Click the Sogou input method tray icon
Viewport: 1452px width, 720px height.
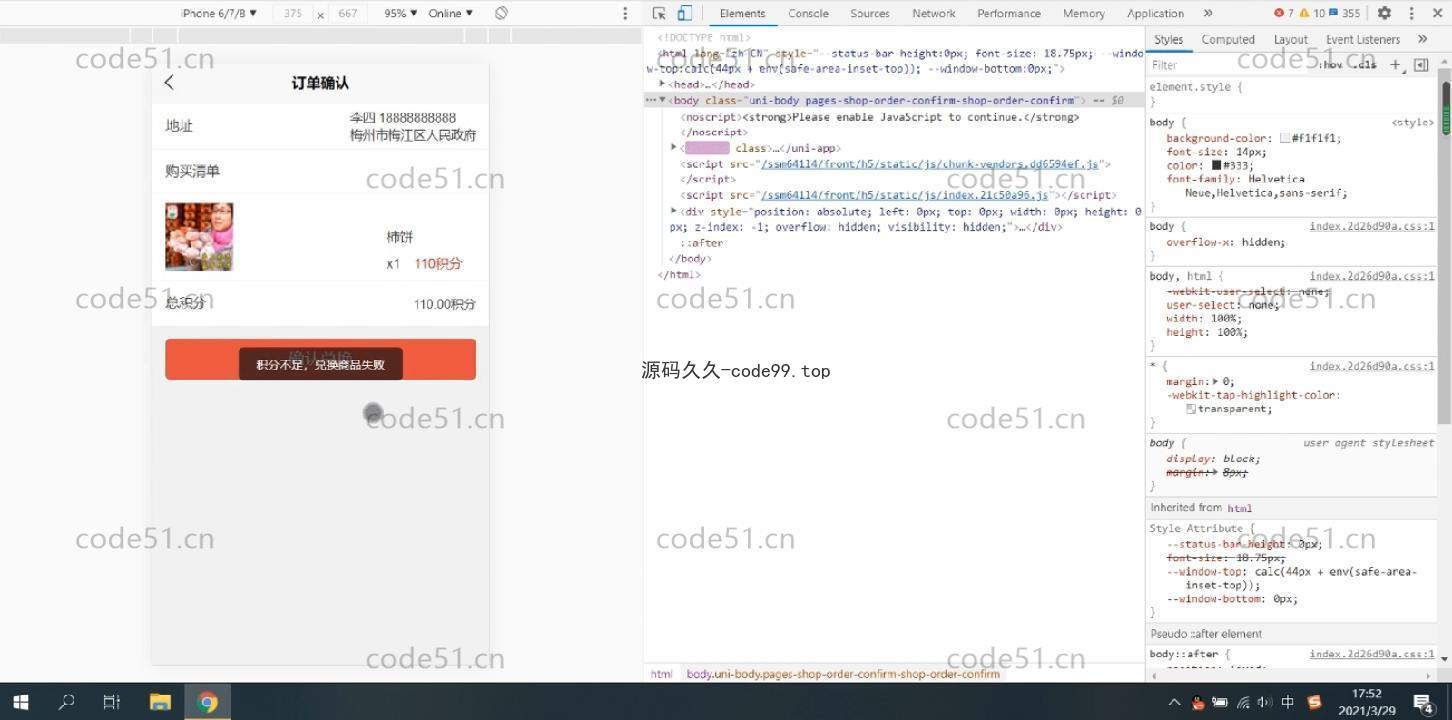pyautogui.click(x=1314, y=702)
